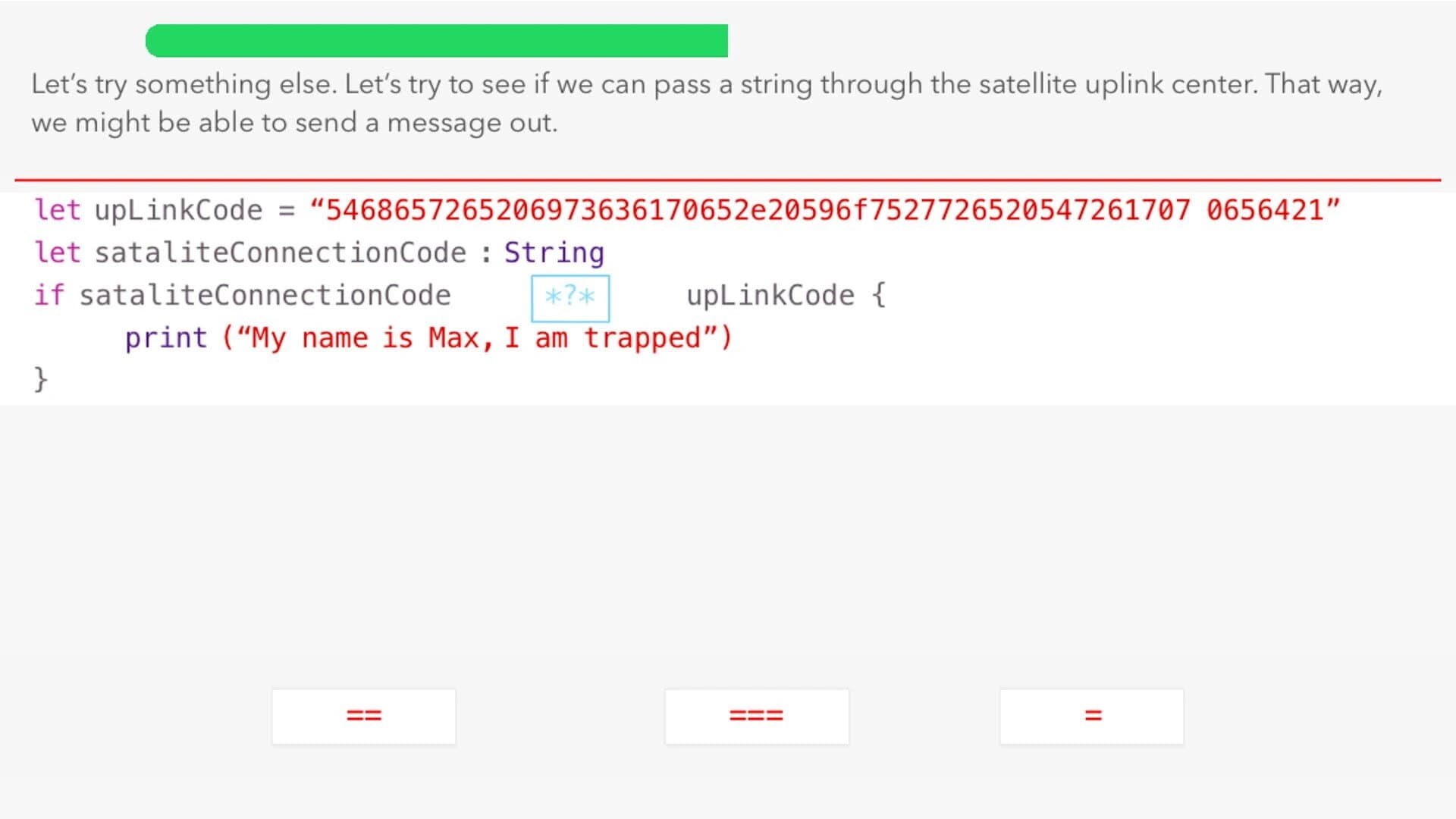Select the String type annotation
Viewport: 1456px width, 819px height.
[554, 251]
